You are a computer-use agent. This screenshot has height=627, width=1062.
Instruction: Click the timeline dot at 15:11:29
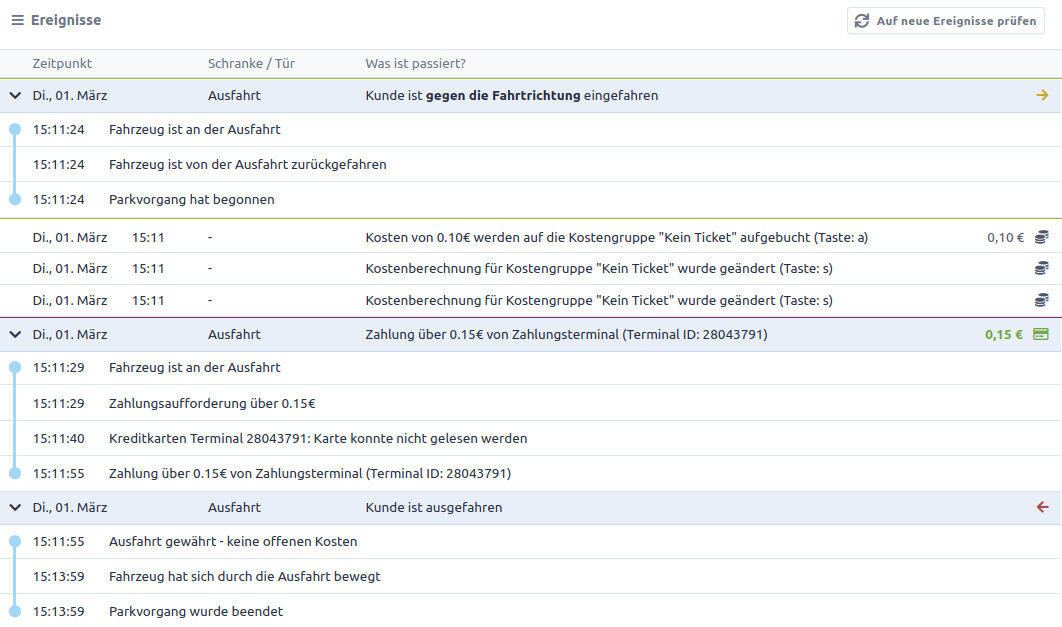pos(15,368)
